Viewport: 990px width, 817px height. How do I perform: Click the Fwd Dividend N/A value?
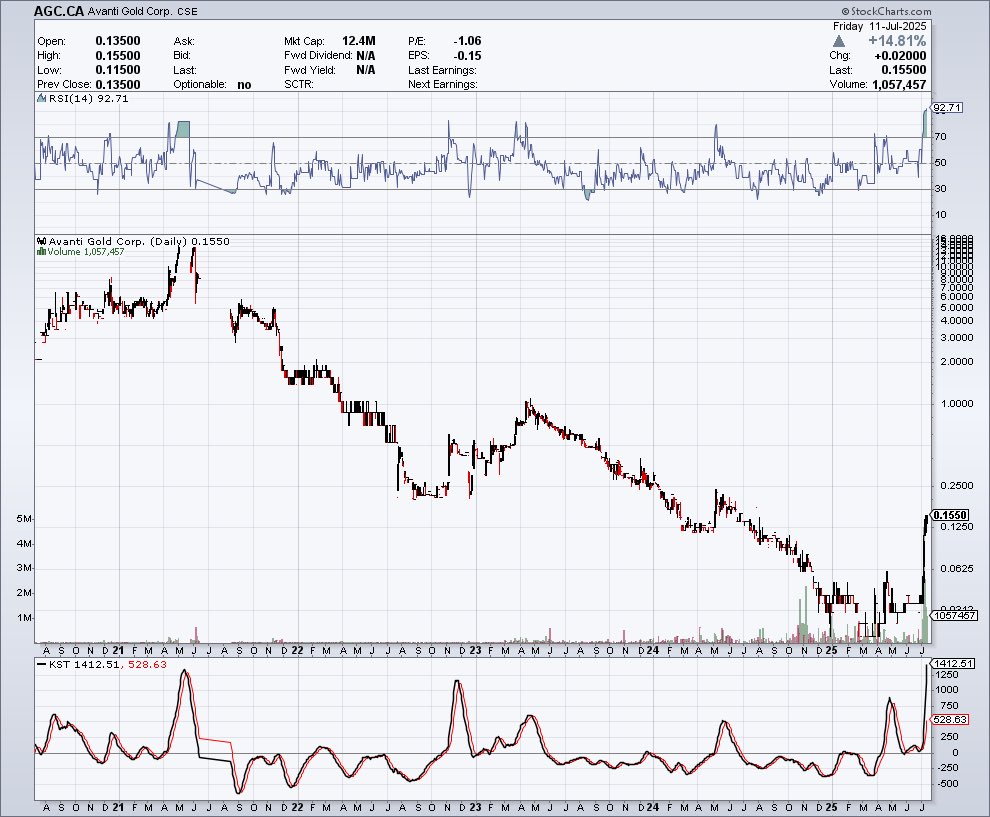[366, 56]
